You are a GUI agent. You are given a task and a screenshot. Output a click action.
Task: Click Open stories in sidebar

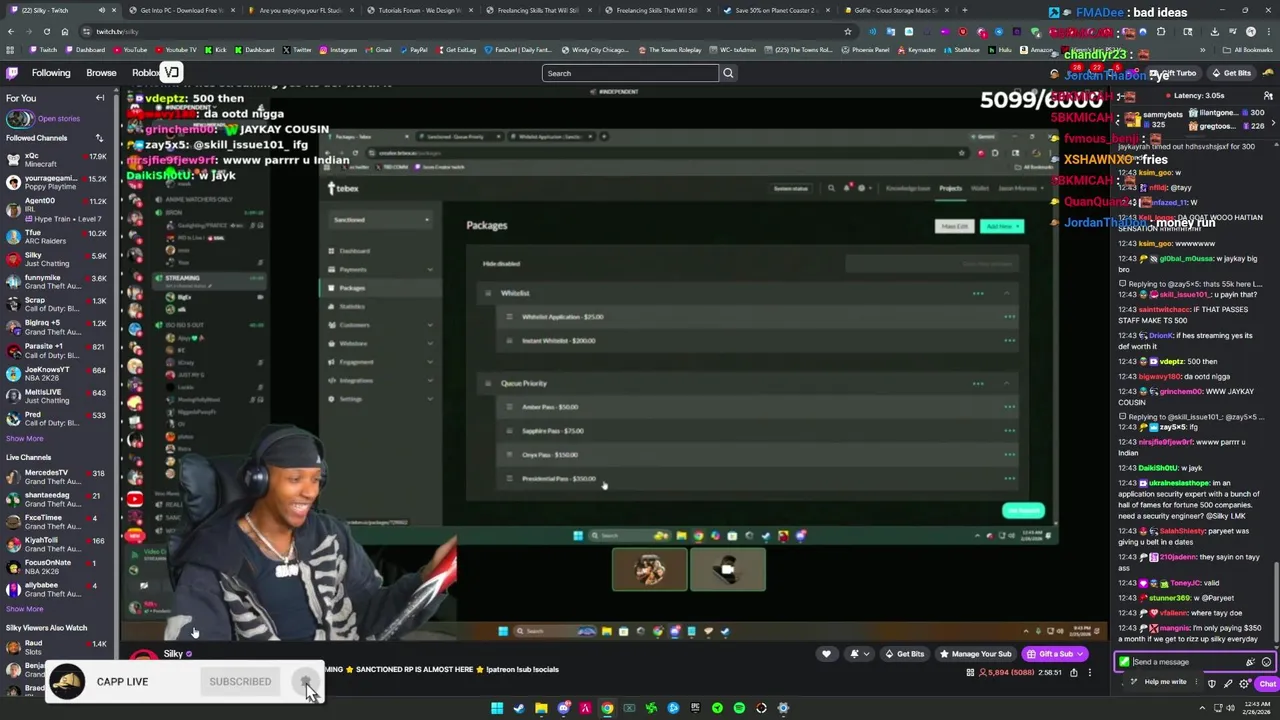[x=58, y=119]
